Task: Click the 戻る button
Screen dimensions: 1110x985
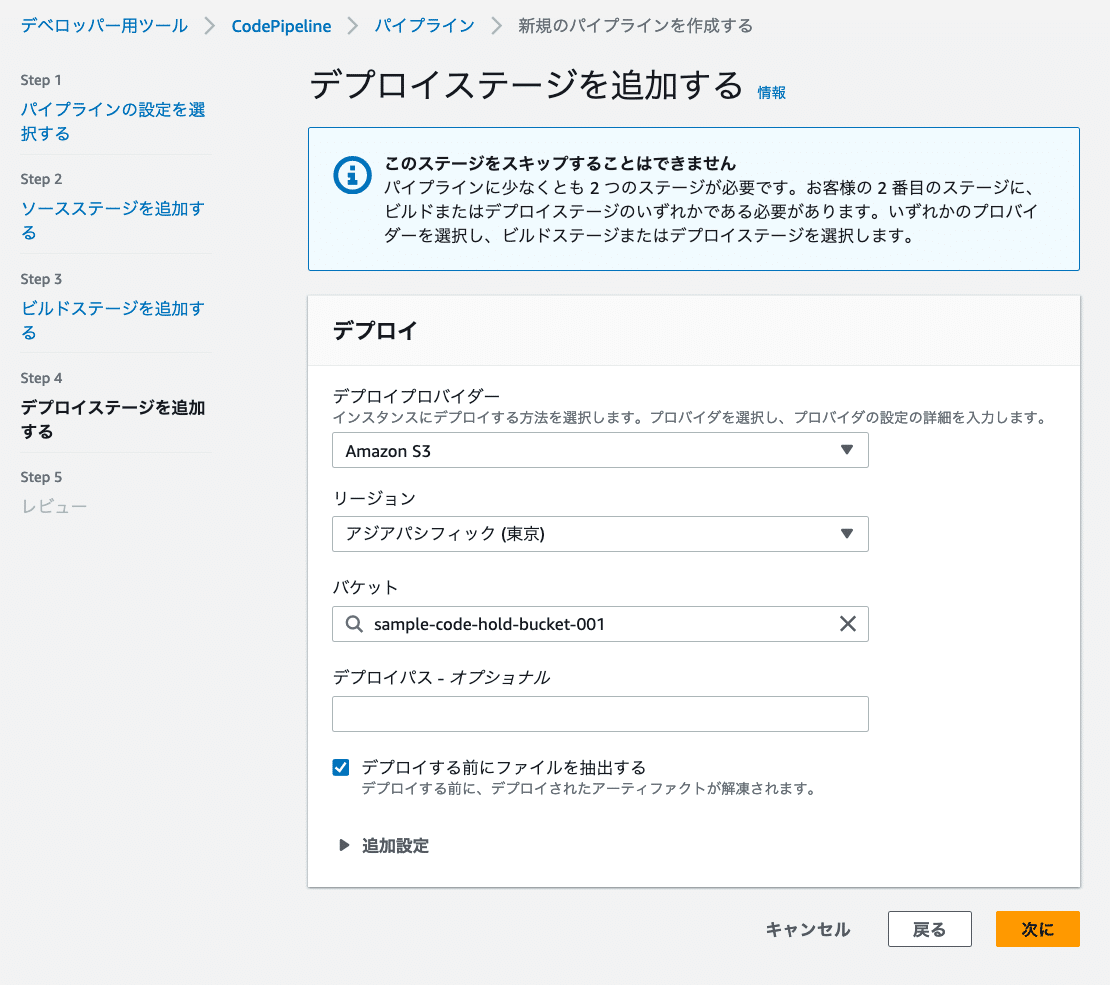Action: point(929,929)
